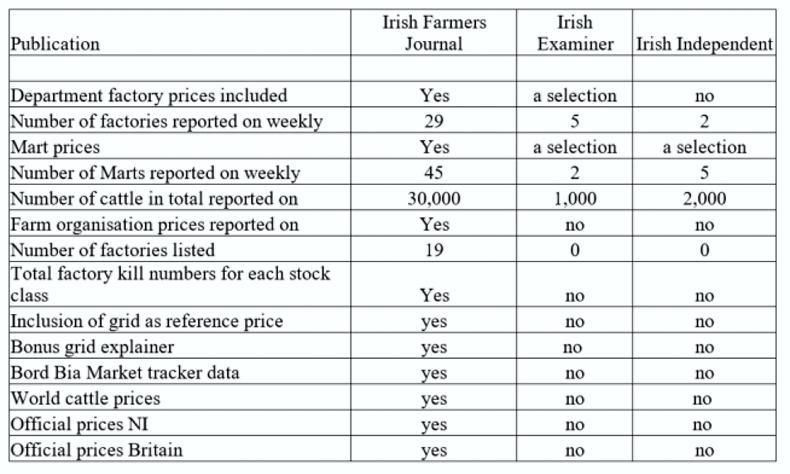Click the Irish Independent column header
The width and height of the screenshot is (790, 474).
(x=705, y=44)
